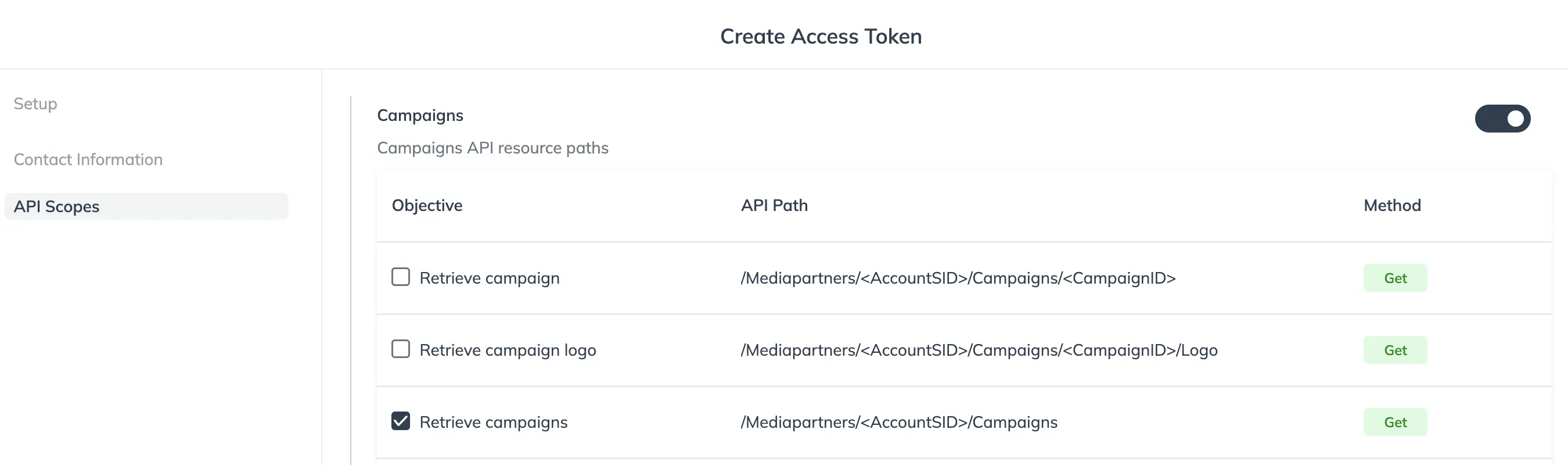The width and height of the screenshot is (1568, 465).
Task: Click the Get badge for Retrieve campaign logo
Action: pyautogui.click(x=1395, y=349)
